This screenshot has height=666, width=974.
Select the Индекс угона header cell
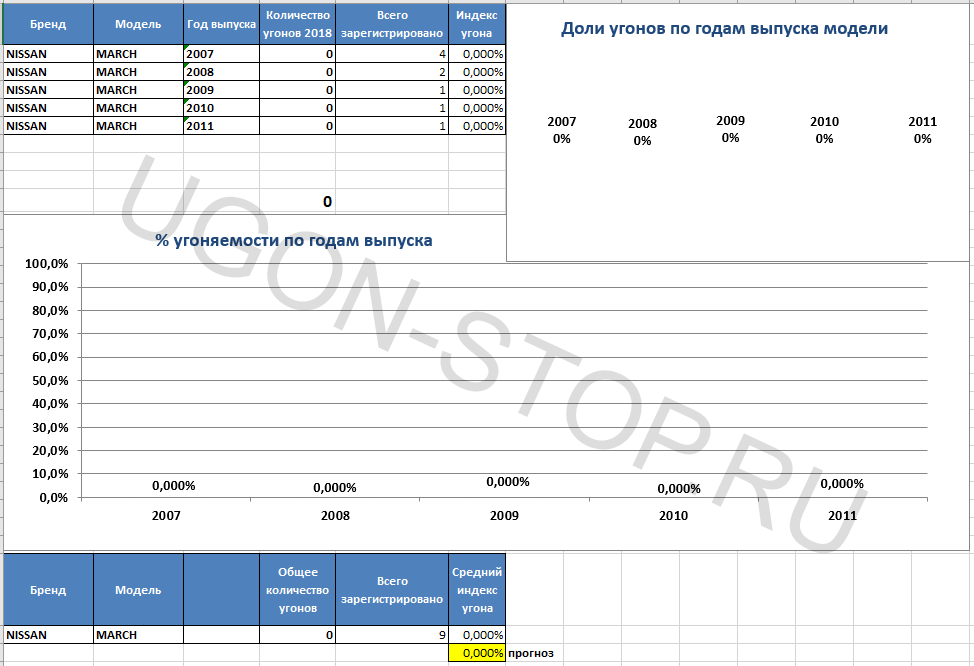tap(476, 24)
